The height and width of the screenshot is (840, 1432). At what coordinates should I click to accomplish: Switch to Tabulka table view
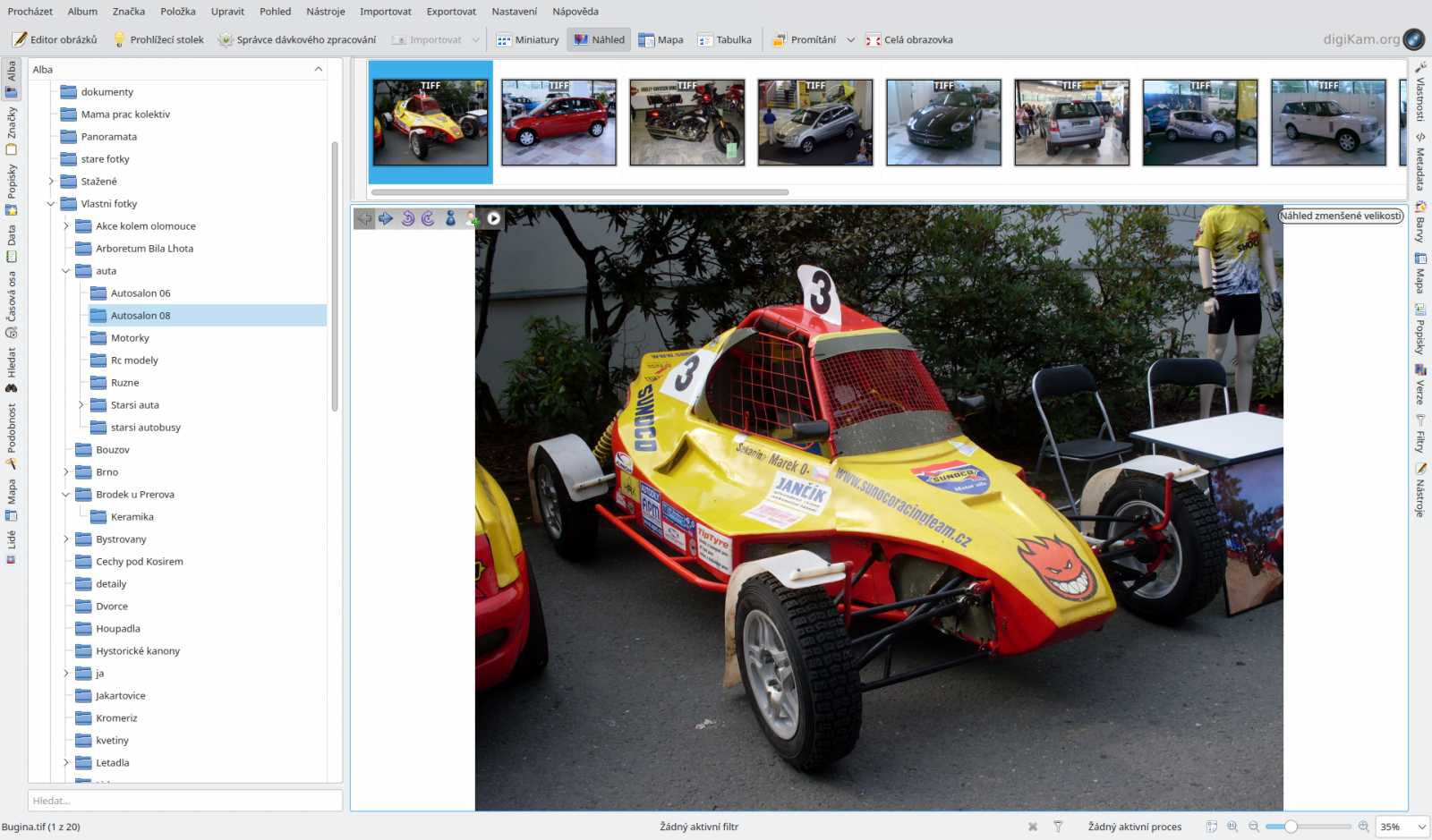[725, 39]
